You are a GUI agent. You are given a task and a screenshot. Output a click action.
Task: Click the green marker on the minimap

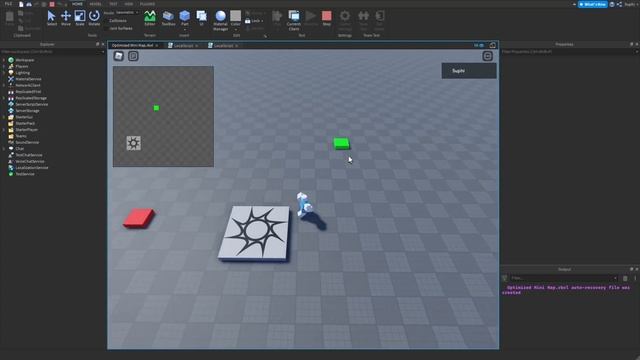point(156,108)
